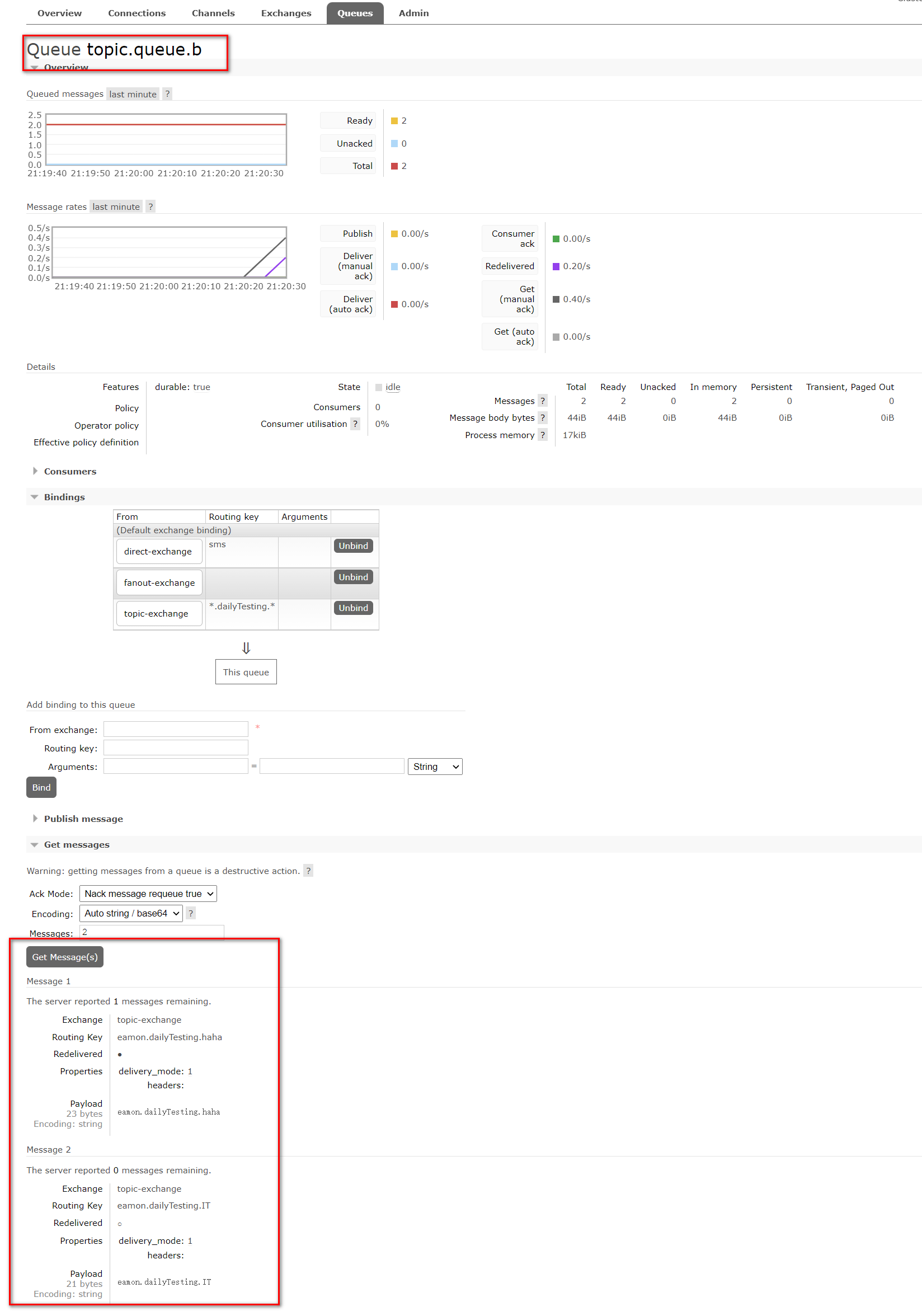
Task: Click the Queued messages line chart
Action: (x=166, y=140)
